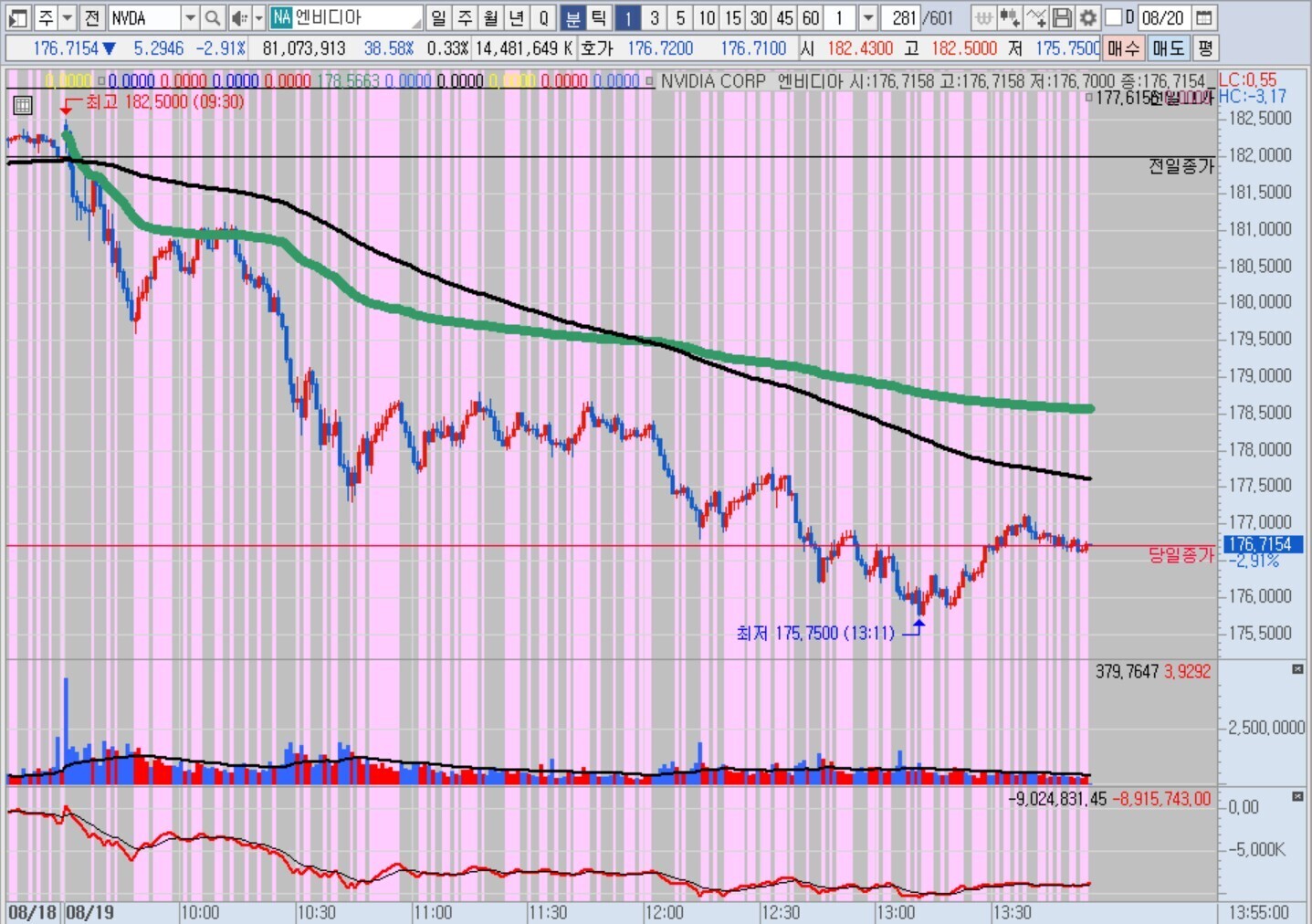This screenshot has width=1312, height=924.
Task: Choose the 30-minute interval button
Action: [759, 17]
